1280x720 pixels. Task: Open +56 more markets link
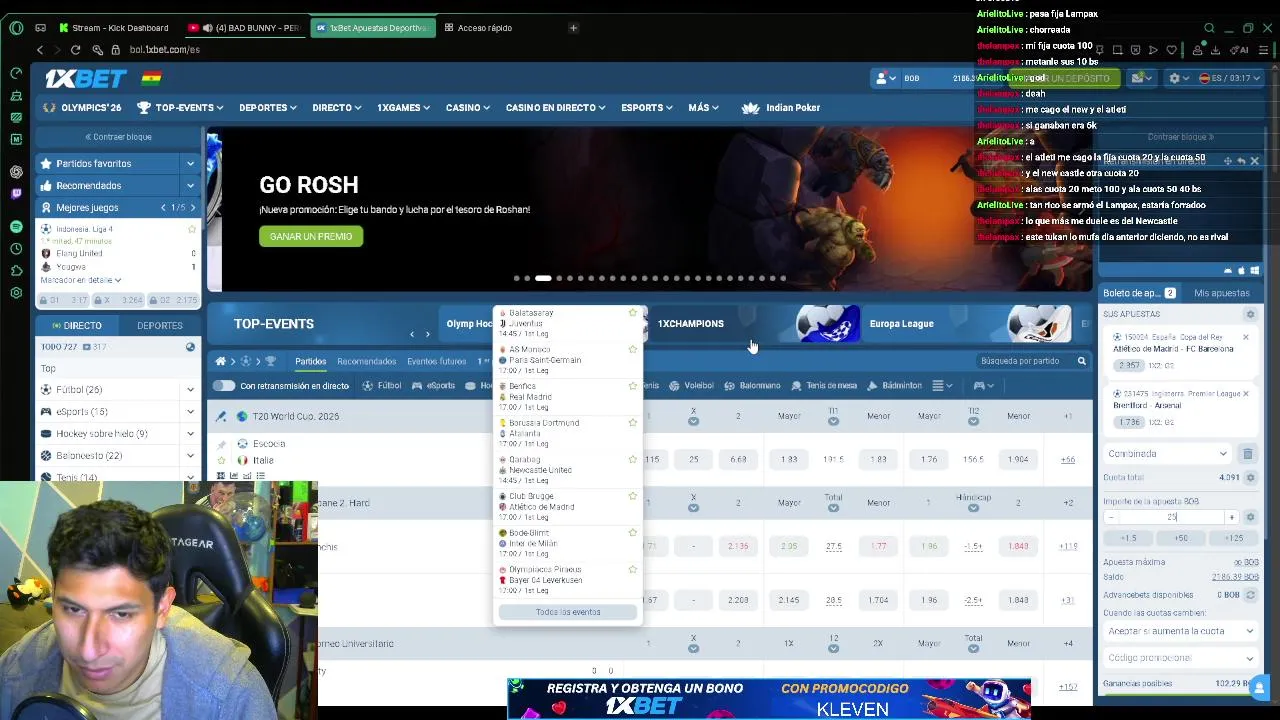(1068, 460)
